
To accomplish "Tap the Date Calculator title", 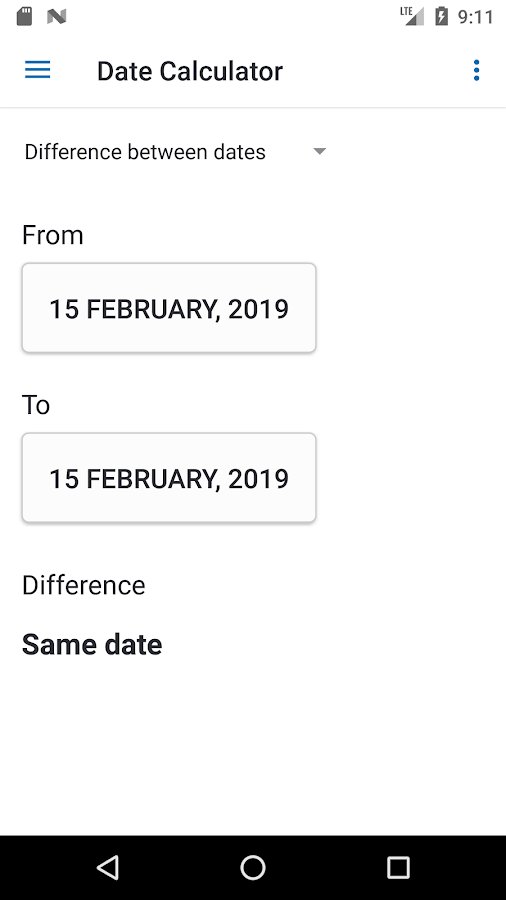I will [190, 71].
